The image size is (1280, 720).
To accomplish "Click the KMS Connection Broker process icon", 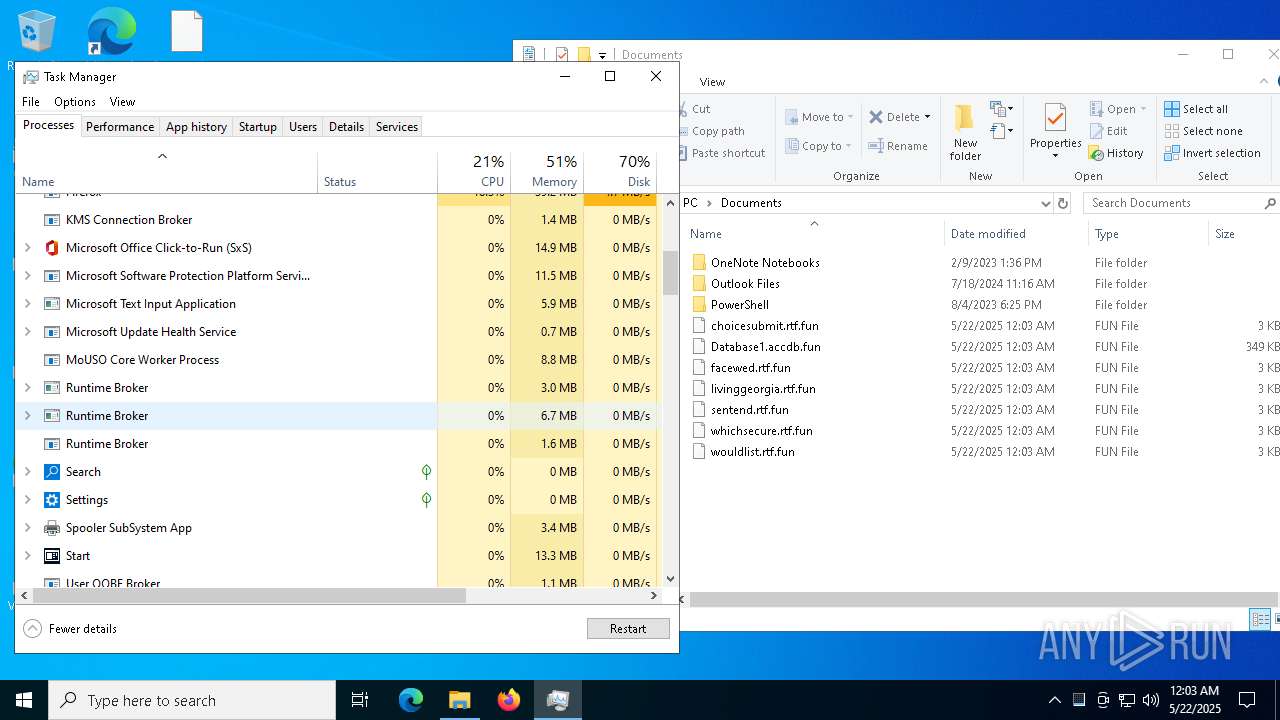I will pos(52,220).
